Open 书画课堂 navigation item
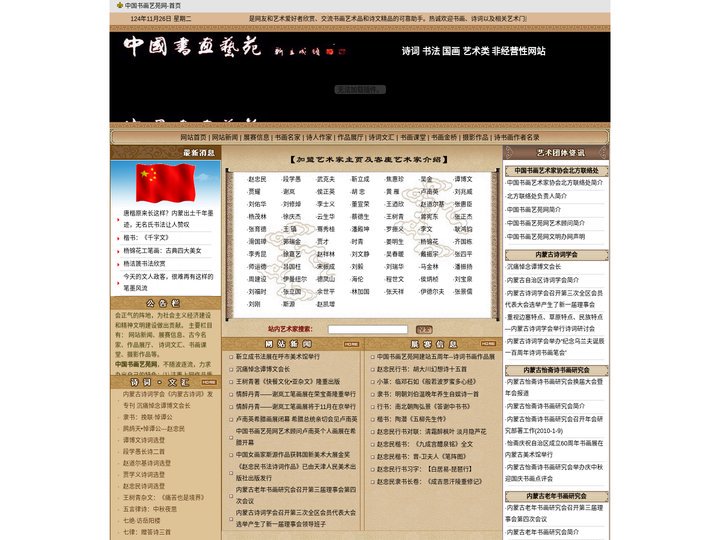720x540 pixels. point(413,137)
